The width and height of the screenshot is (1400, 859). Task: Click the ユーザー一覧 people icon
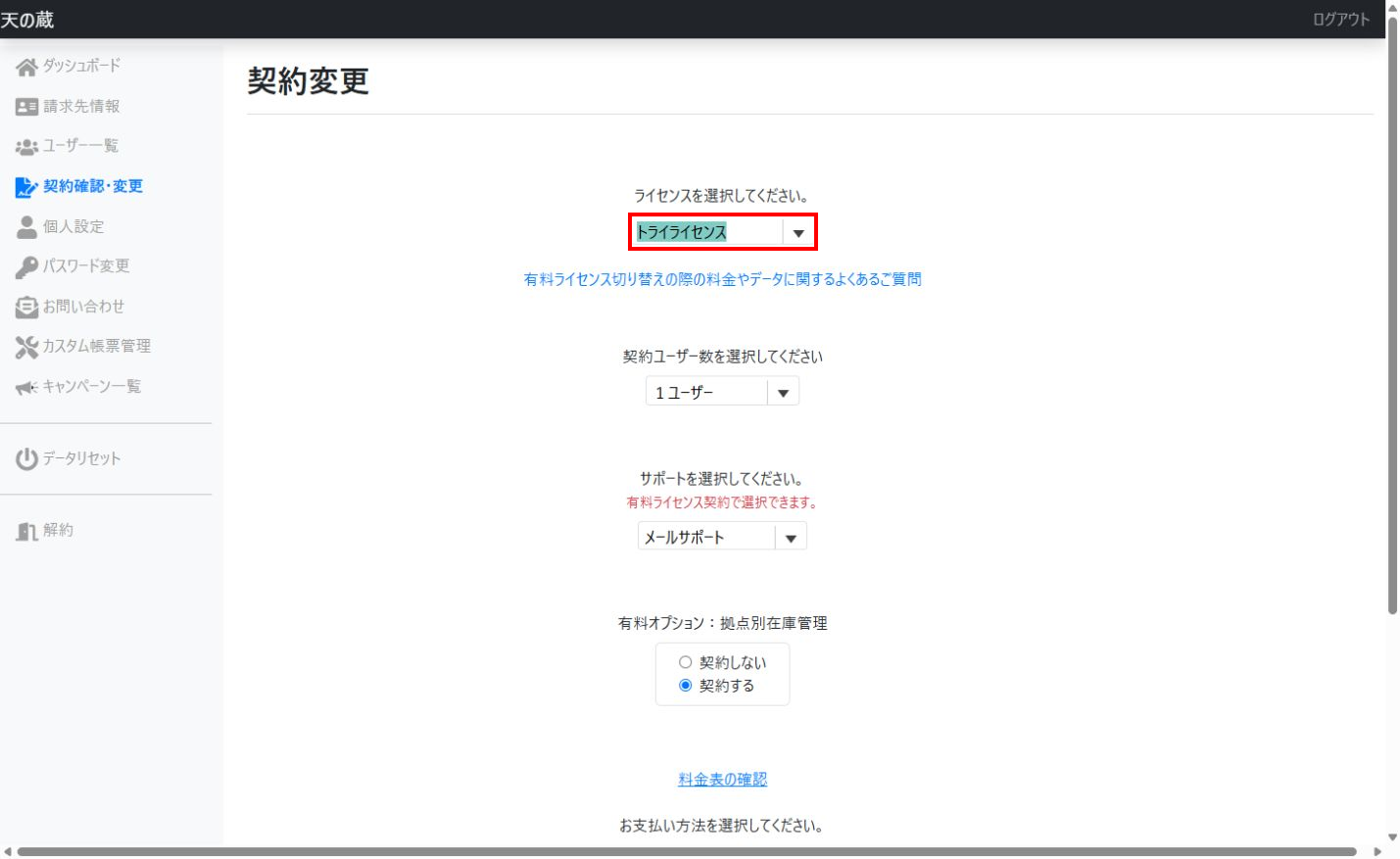26,147
